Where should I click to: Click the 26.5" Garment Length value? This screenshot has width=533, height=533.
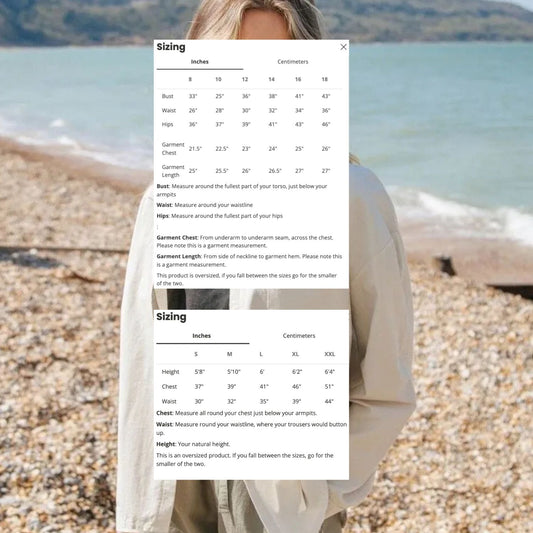pyautogui.click(x=275, y=171)
